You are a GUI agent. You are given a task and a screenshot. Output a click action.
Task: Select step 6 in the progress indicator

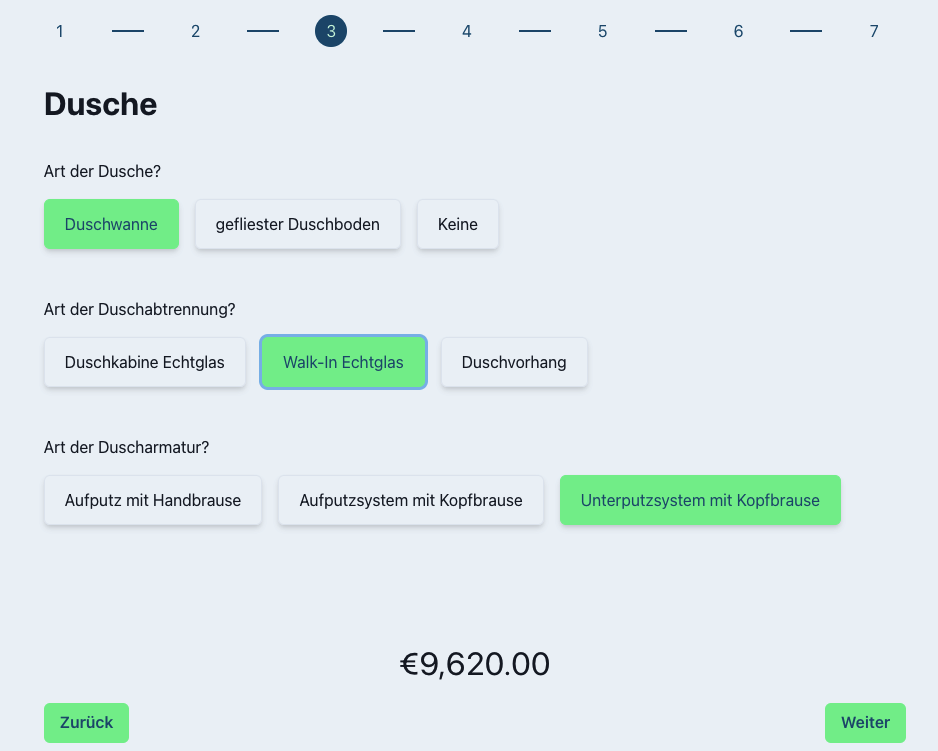coord(737,31)
